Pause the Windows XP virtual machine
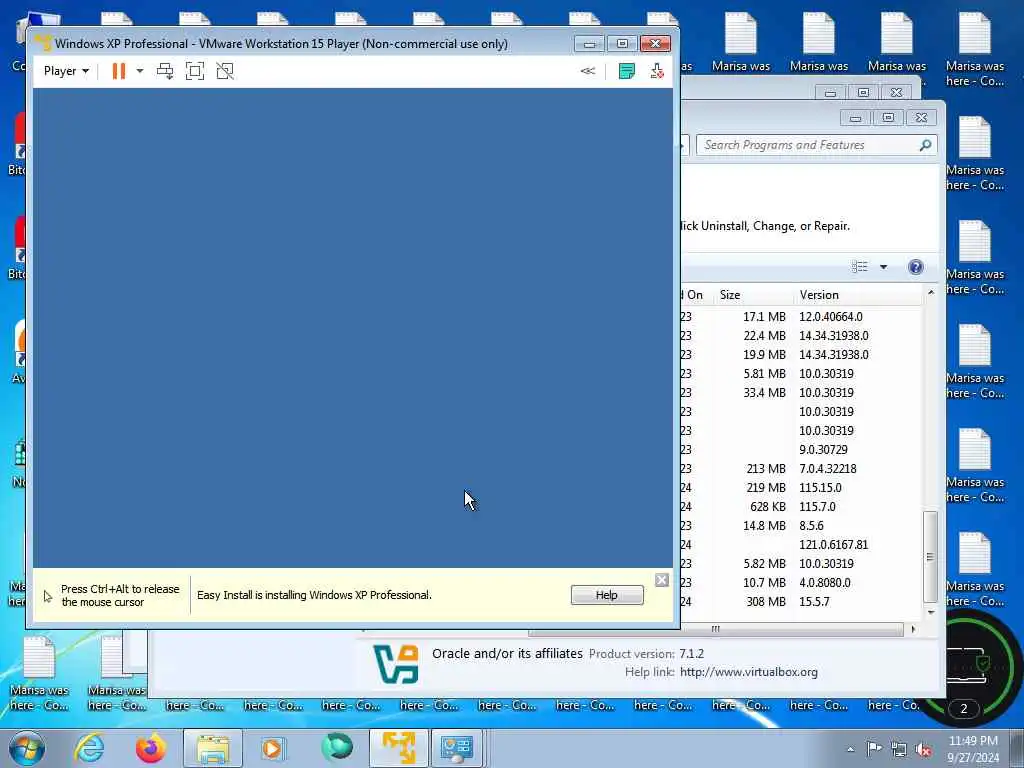 pos(118,71)
